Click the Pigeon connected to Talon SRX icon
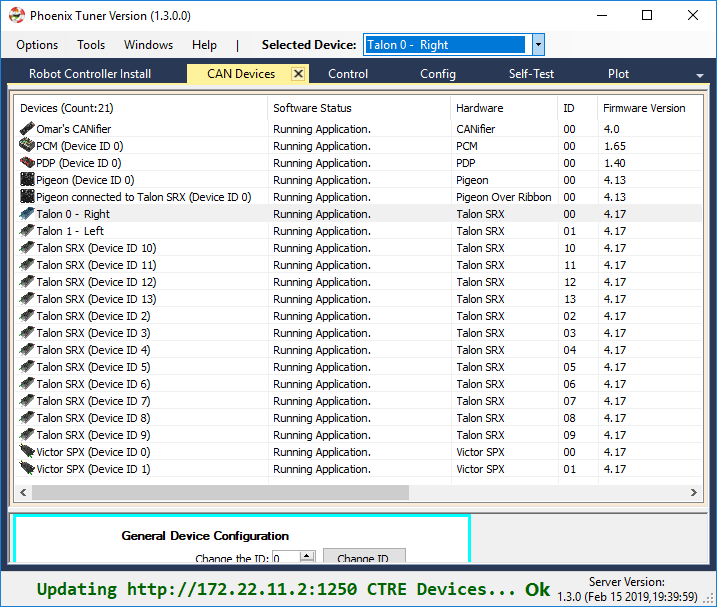This screenshot has height=607, width=717. pyautogui.click(x=27, y=196)
